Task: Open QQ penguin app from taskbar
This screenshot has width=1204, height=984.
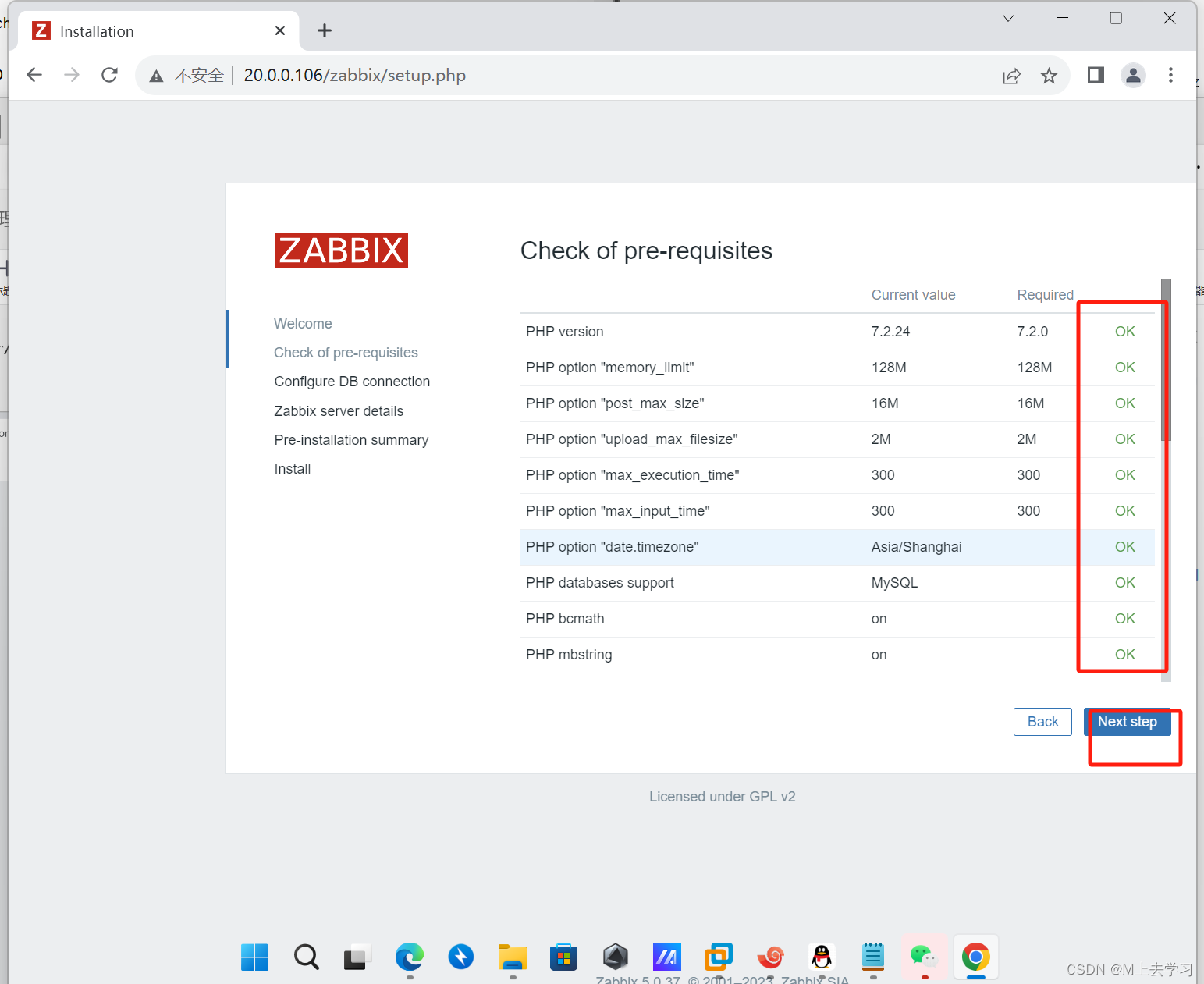Action: pyautogui.click(x=822, y=957)
